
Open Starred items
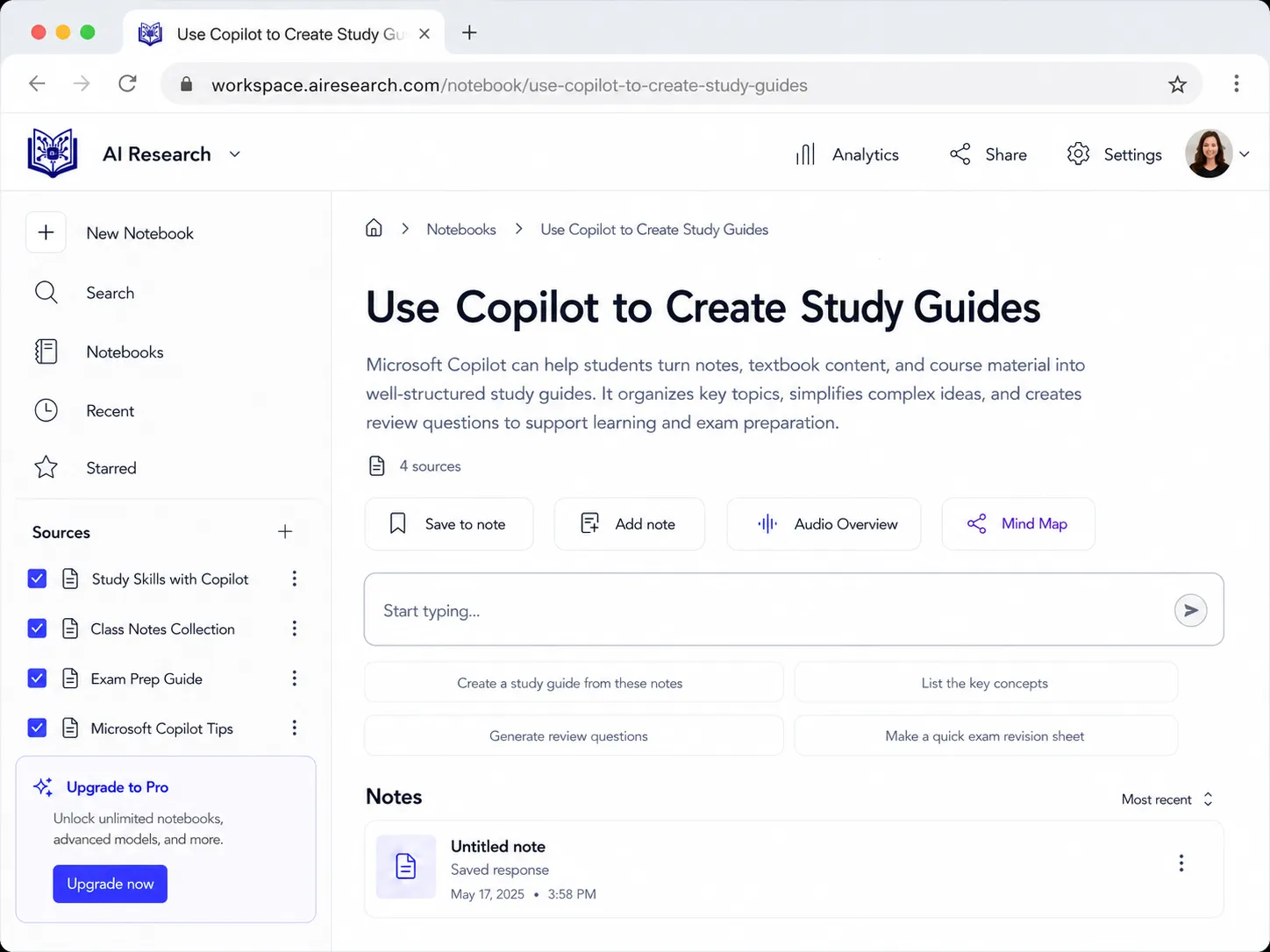point(111,468)
